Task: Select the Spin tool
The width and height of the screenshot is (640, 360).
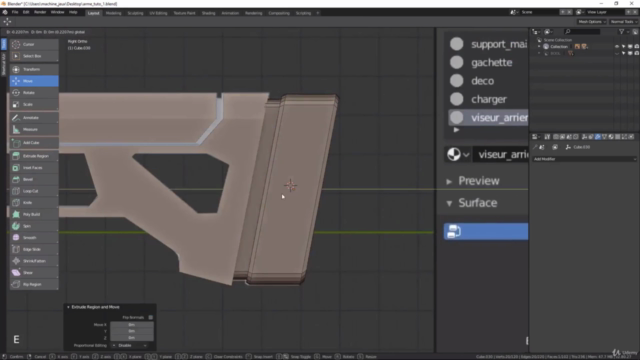Action: [x=34, y=226]
